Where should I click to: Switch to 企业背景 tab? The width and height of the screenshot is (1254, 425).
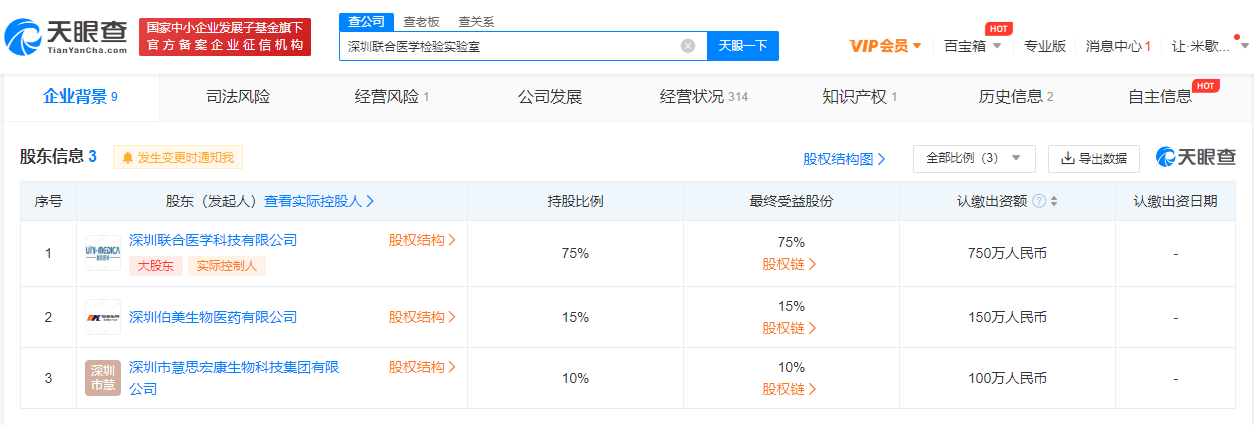(80, 97)
